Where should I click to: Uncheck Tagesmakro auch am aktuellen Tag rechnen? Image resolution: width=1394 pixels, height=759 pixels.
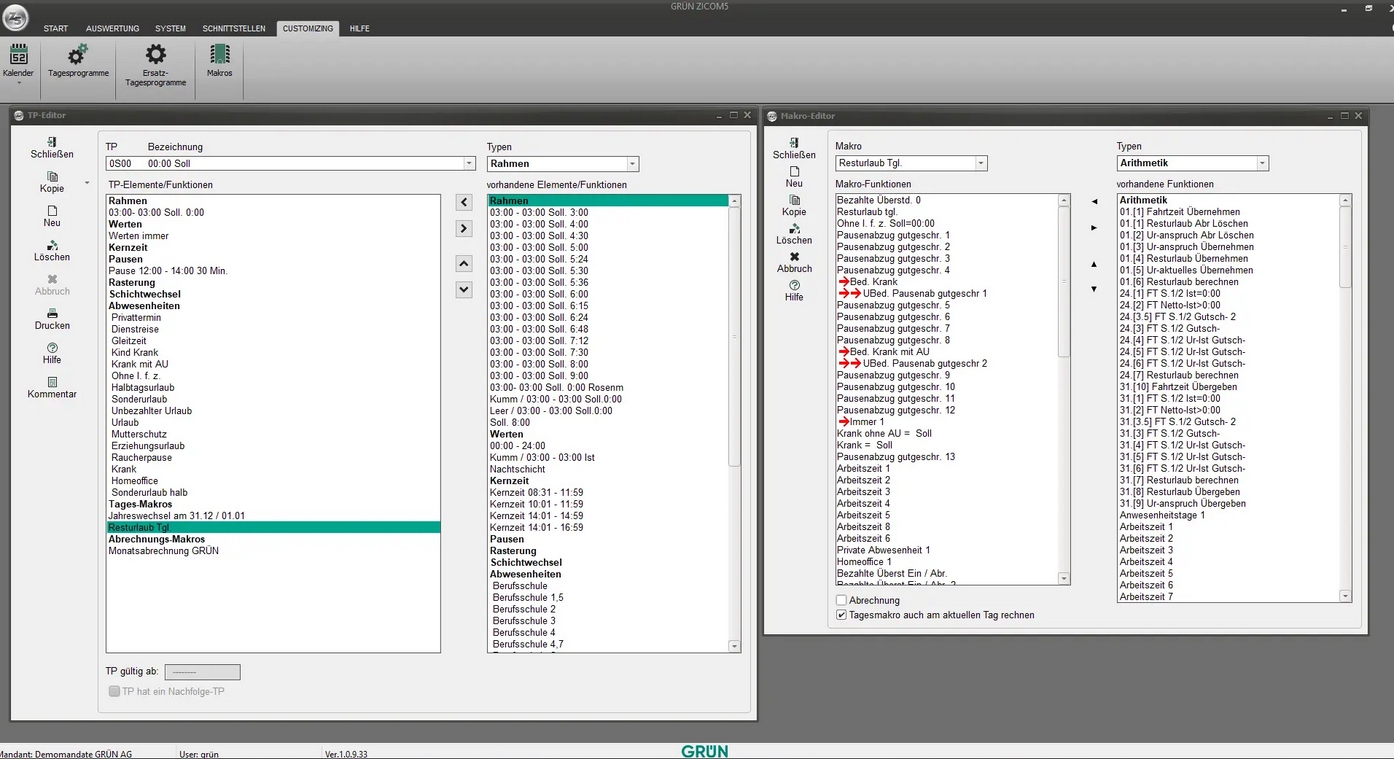coord(842,615)
